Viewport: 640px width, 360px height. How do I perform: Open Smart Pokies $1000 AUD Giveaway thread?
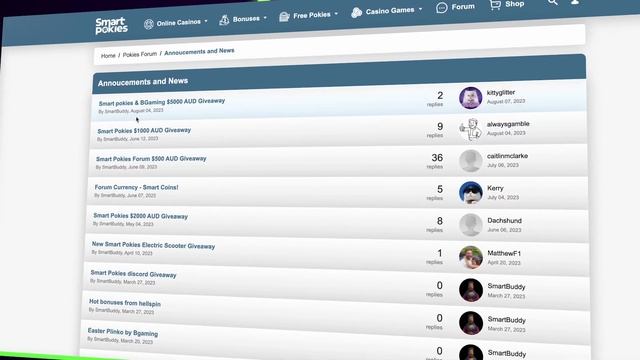click(x=144, y=131)
